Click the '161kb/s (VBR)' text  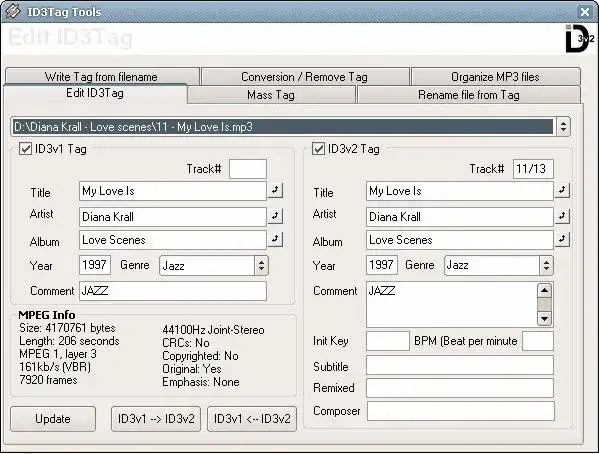[55, 367]
